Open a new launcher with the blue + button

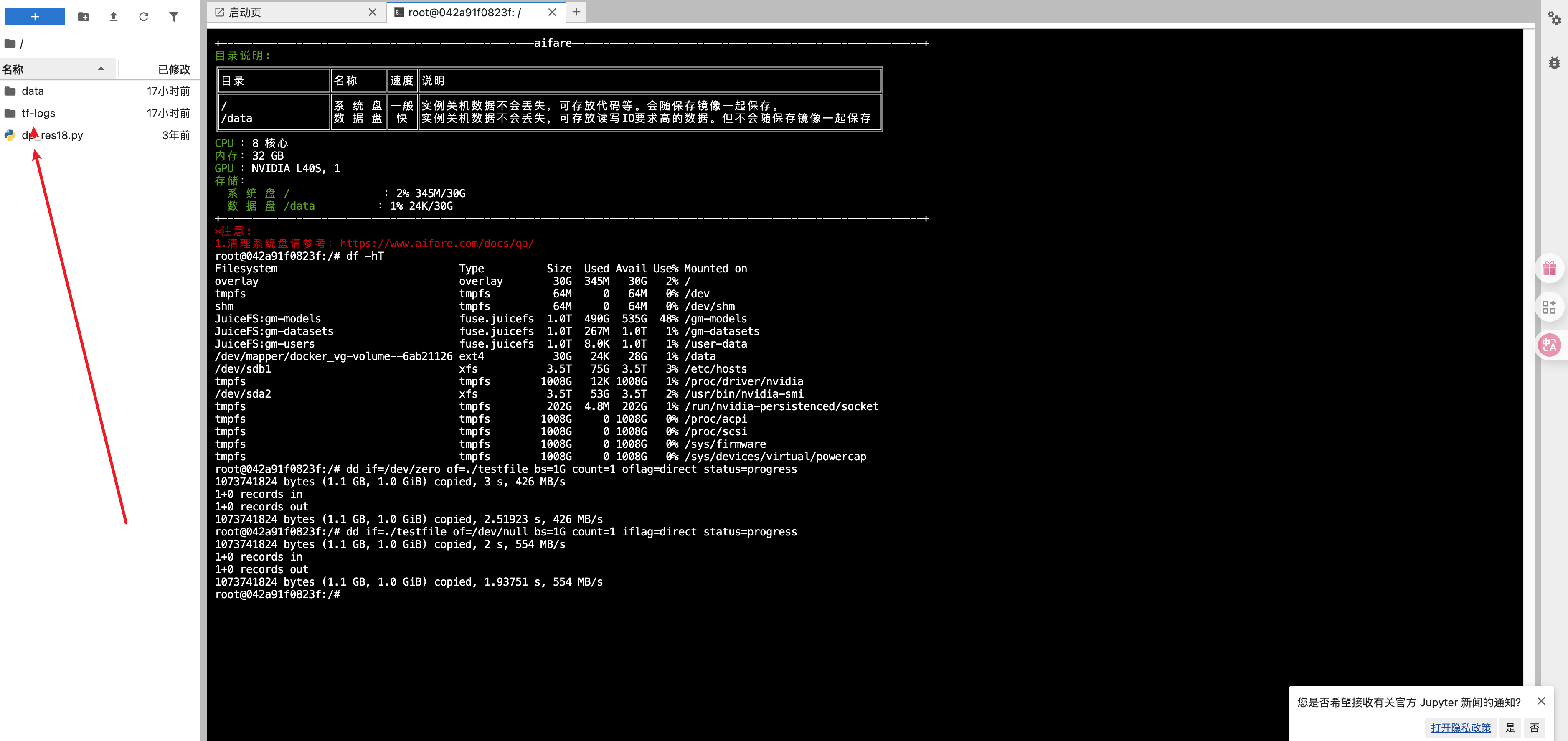point(34,17)
